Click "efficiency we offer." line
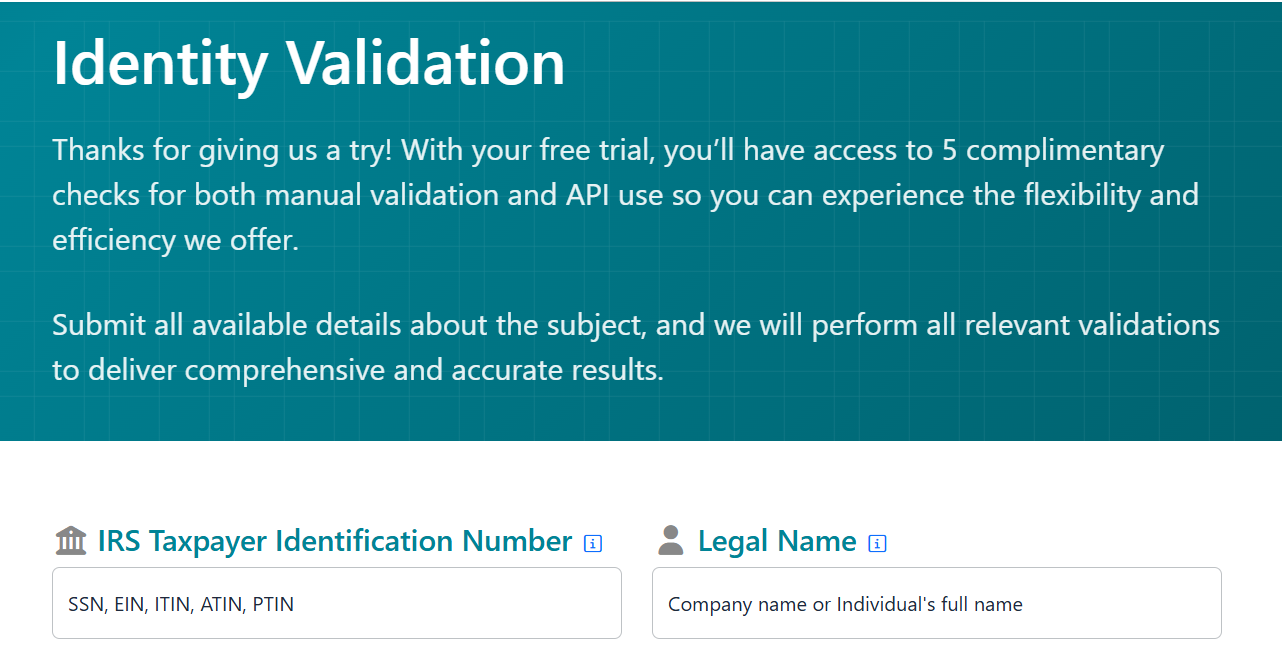Image resolution: width=1282 pixels, height=660 pixels. click(x=175, y=239)
